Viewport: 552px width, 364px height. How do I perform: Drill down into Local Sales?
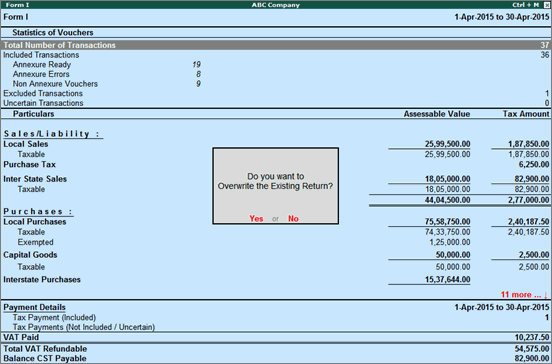pyautogui.click(x=276, y=144)
